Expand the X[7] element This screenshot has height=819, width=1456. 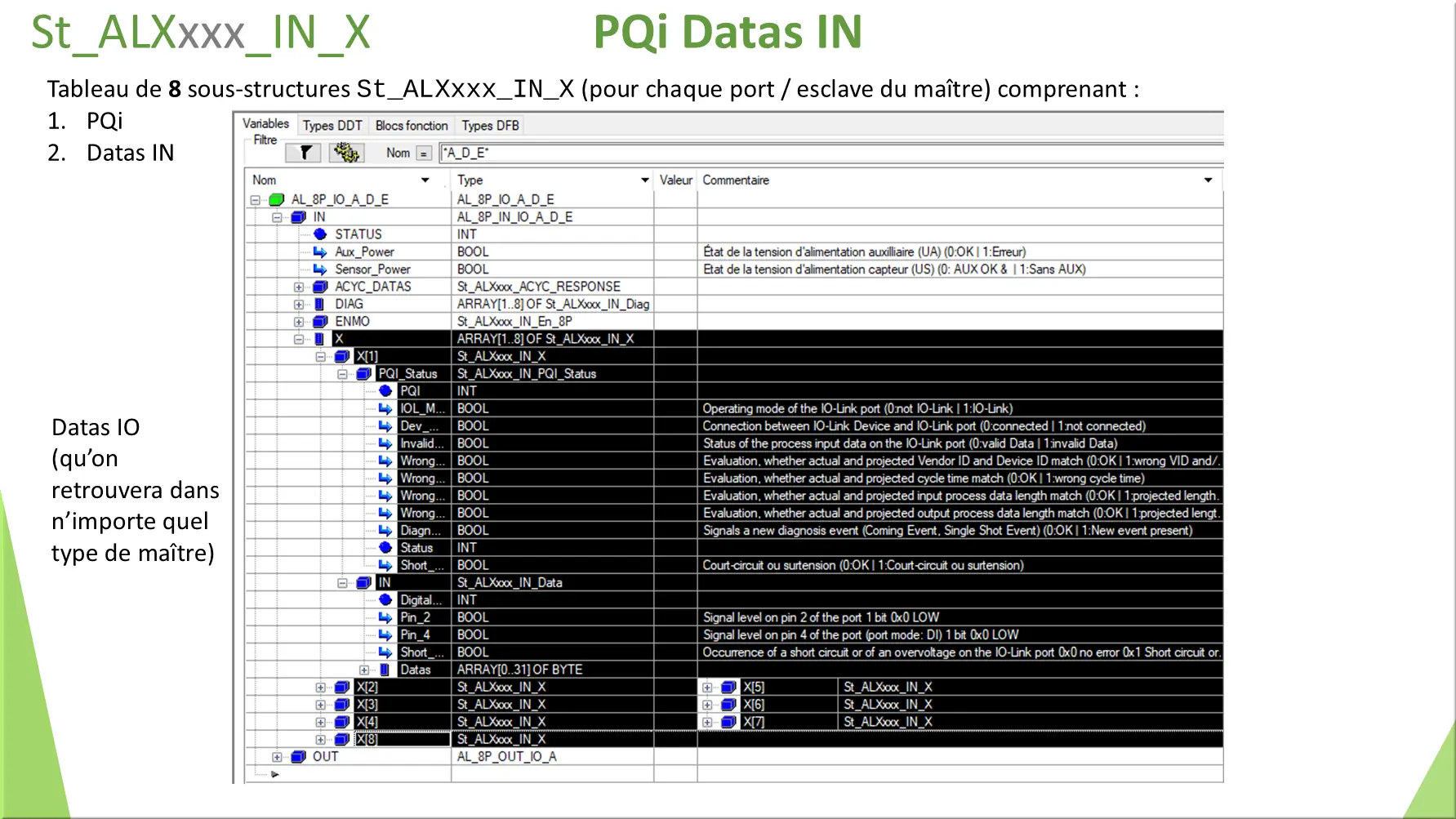707,722
